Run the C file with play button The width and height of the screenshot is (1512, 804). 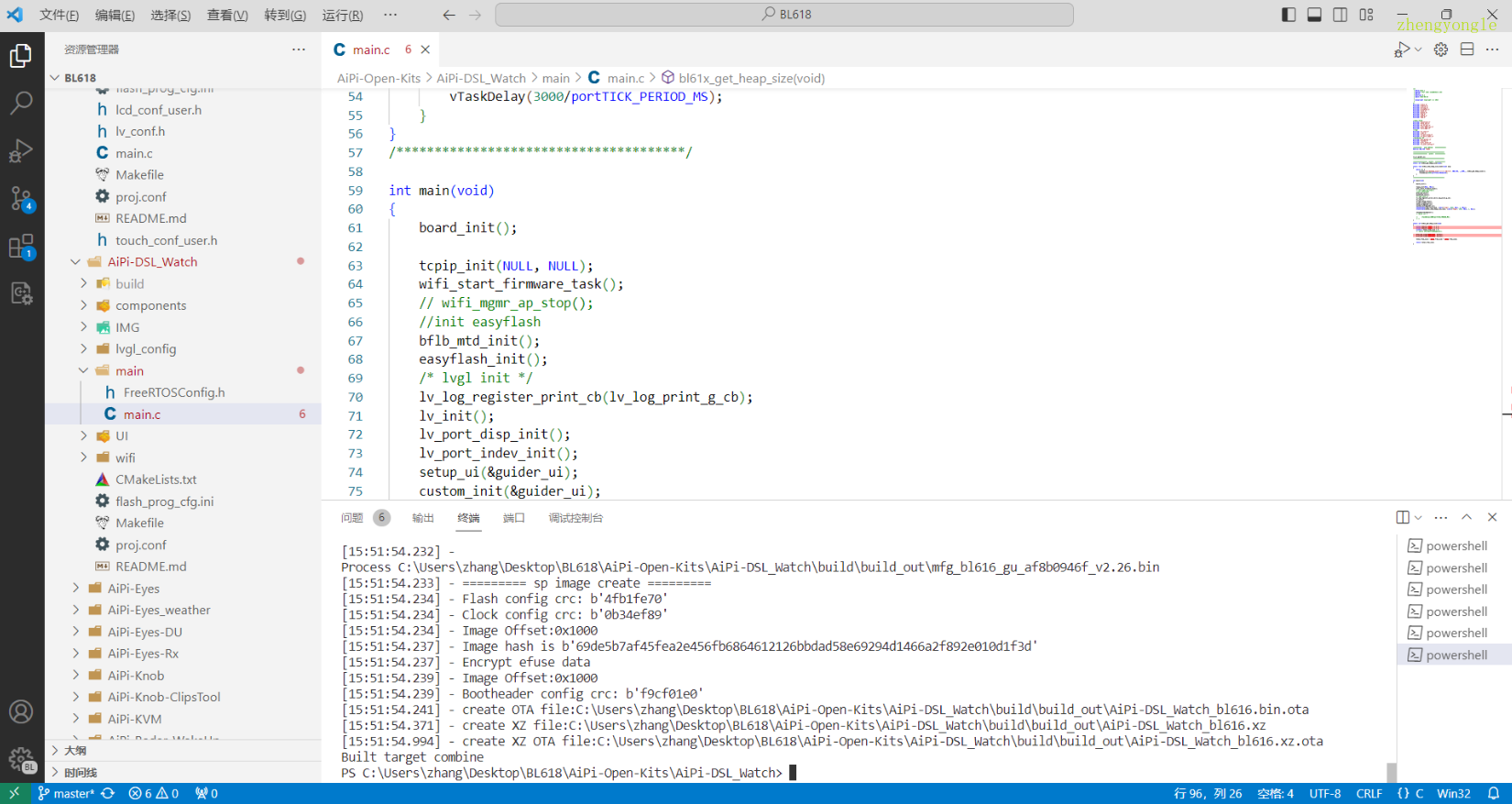(1402, 50)
